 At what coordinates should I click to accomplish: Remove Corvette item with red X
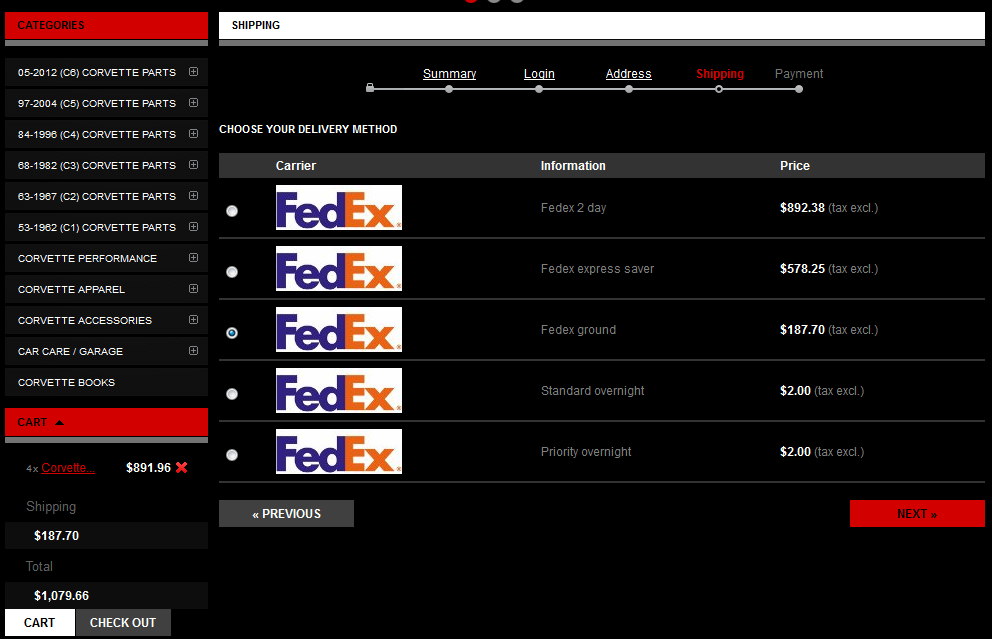[182, 468]
